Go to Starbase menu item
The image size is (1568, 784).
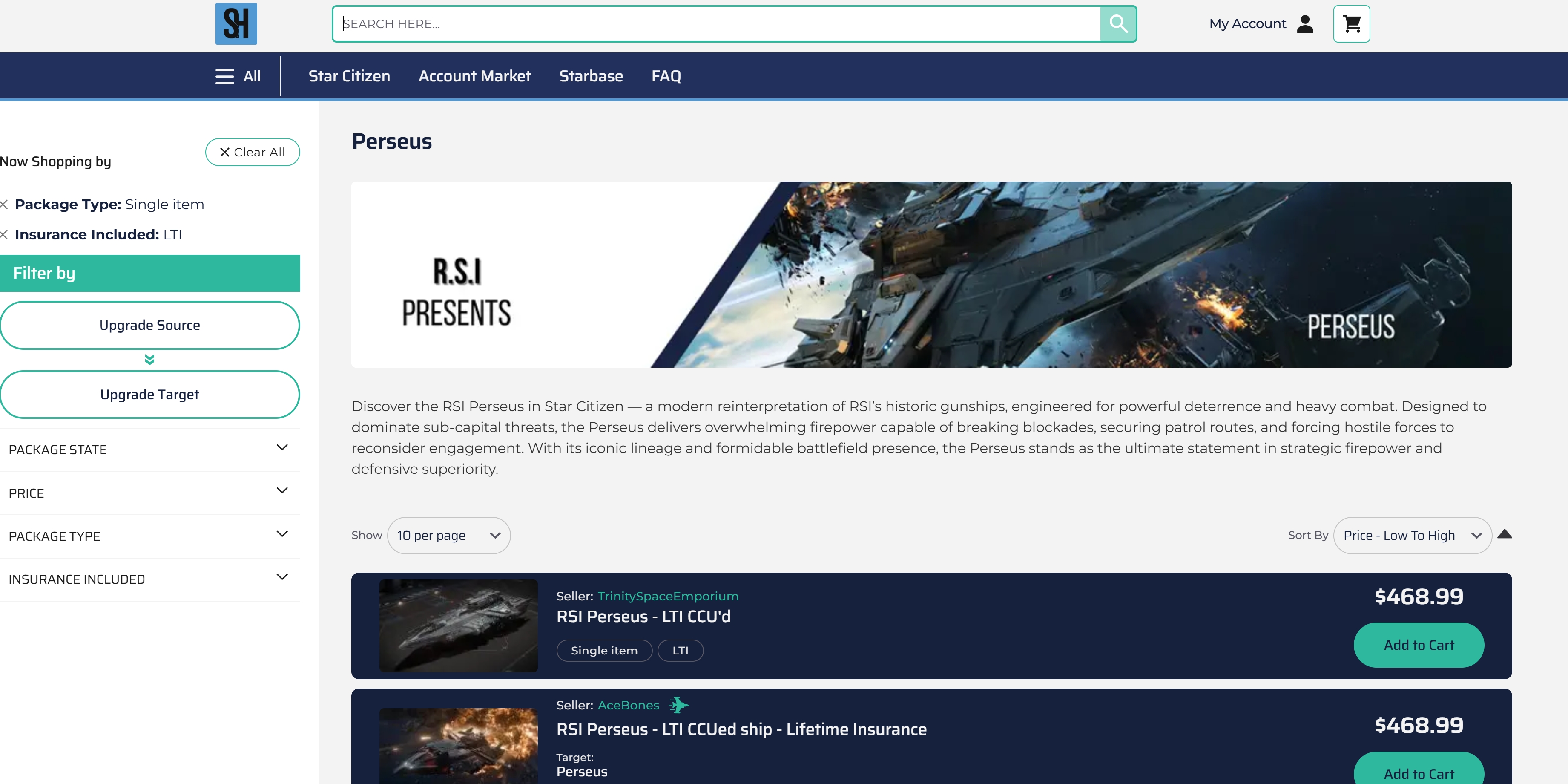click(591, 76)
